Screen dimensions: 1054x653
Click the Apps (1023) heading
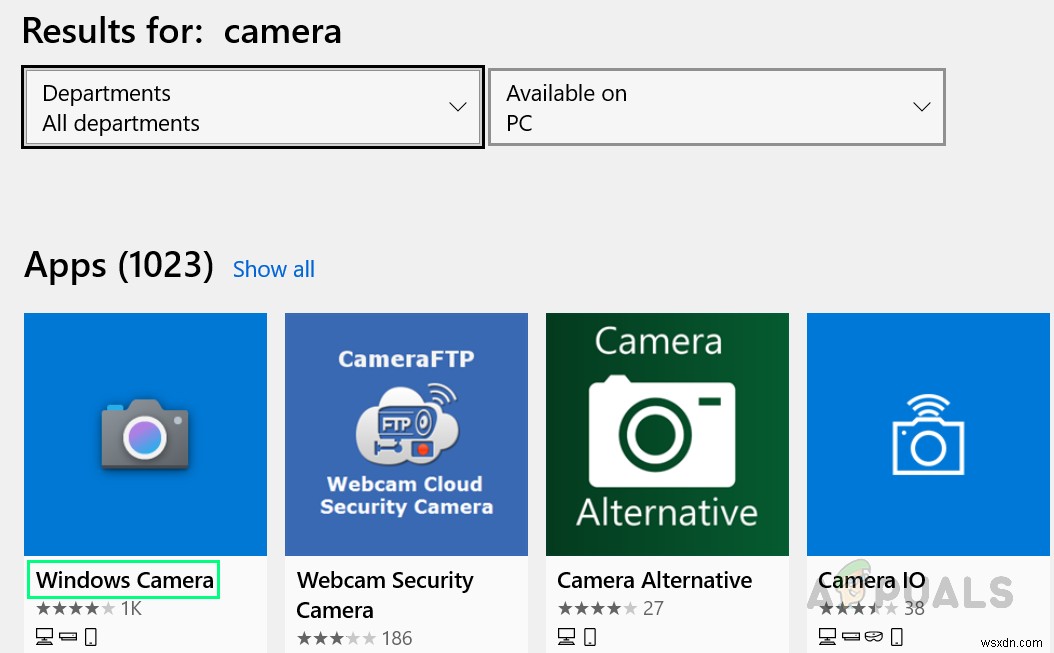[x=118, y=265]
